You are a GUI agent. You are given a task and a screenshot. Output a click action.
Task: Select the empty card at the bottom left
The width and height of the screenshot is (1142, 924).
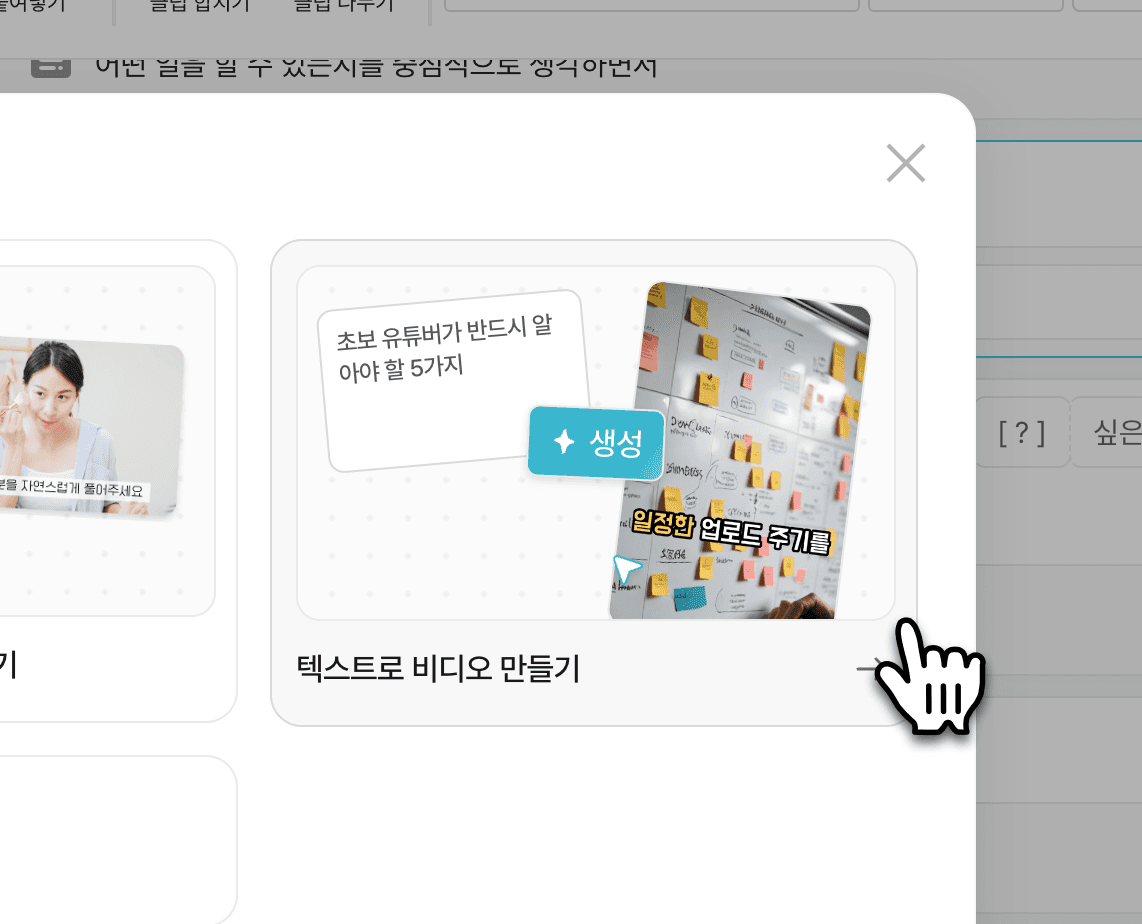click(110, 840)
